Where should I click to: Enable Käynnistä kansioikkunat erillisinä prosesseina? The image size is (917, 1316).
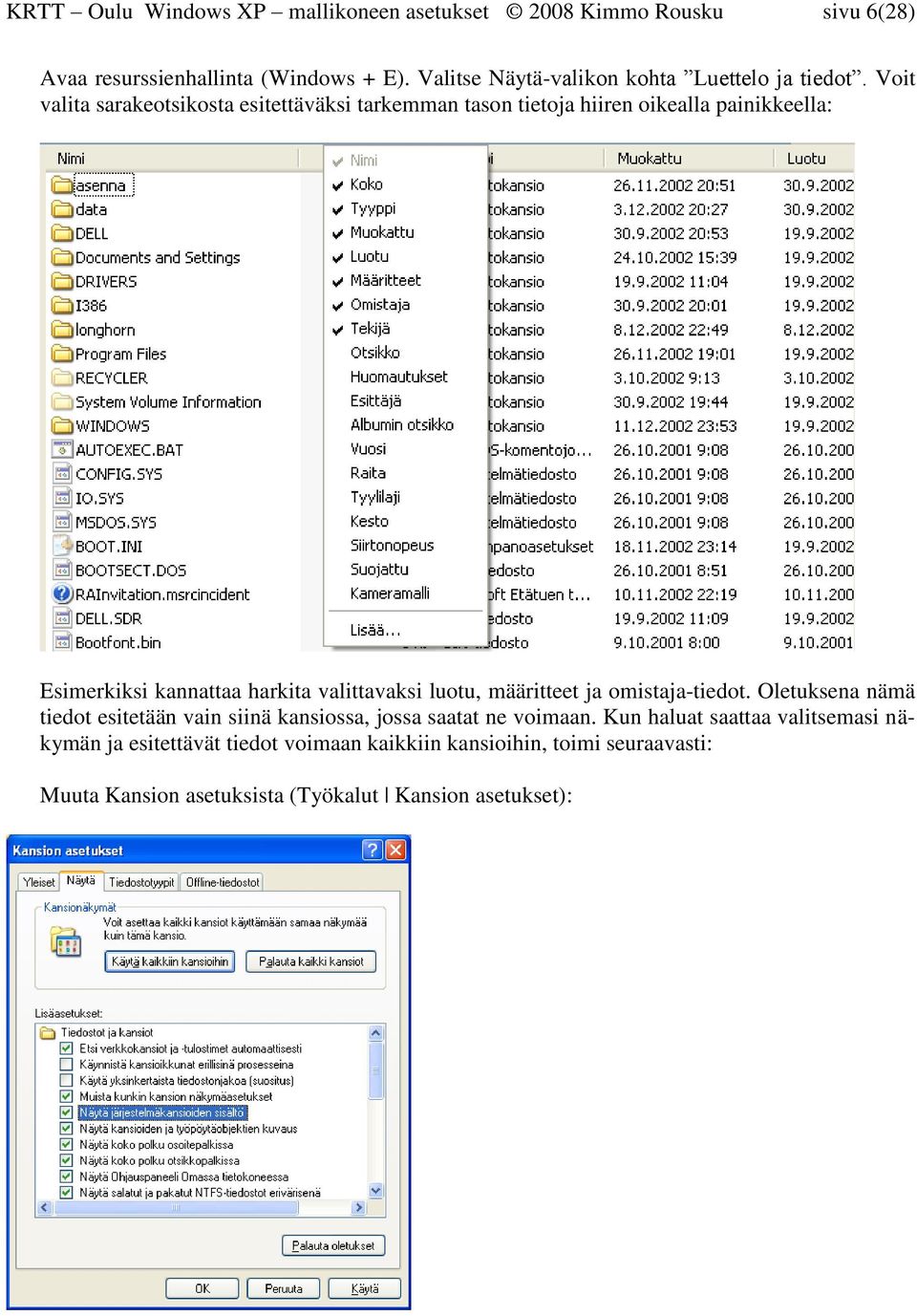[x=66, y=1065]
